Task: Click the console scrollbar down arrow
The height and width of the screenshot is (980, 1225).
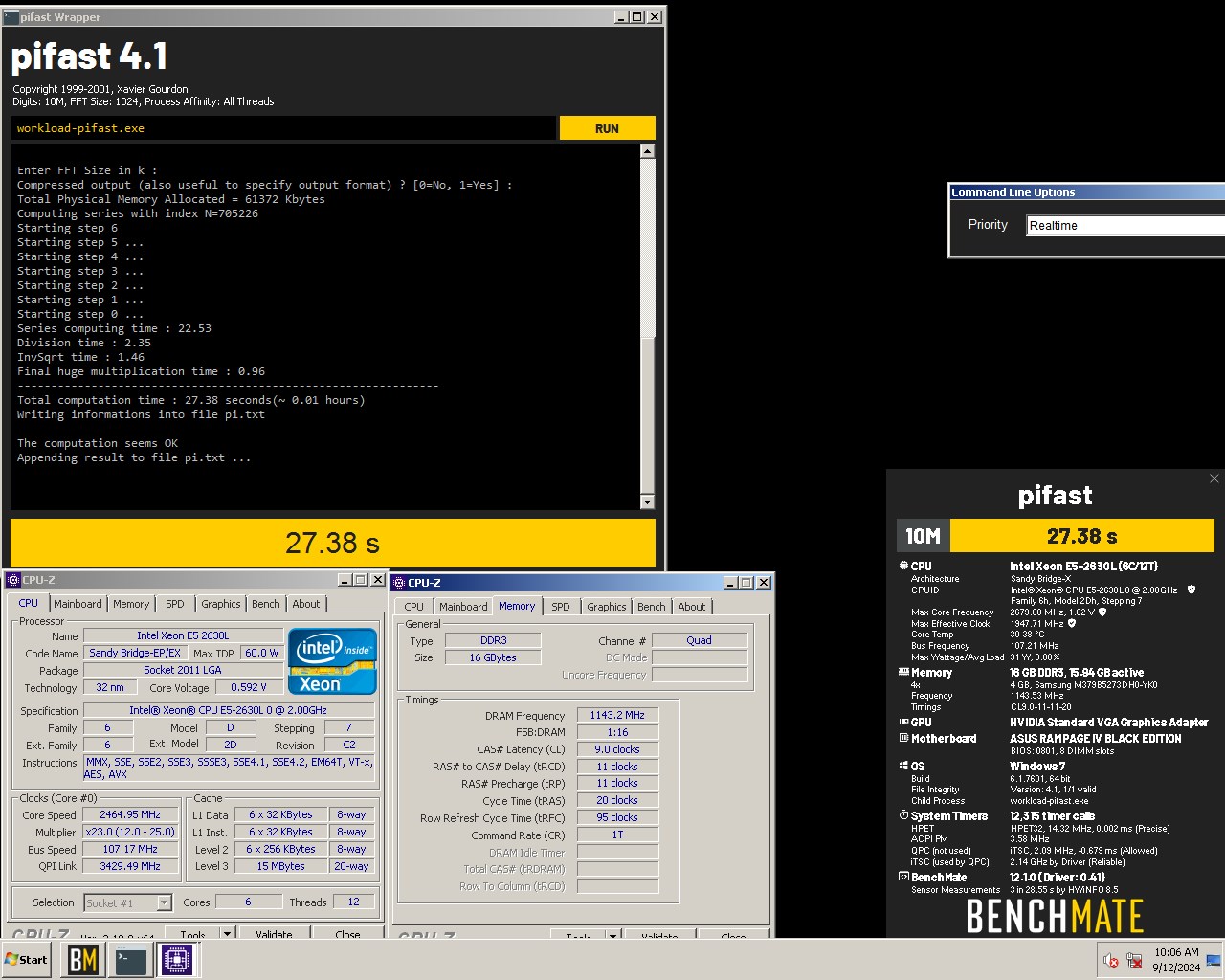Action: 647,502
